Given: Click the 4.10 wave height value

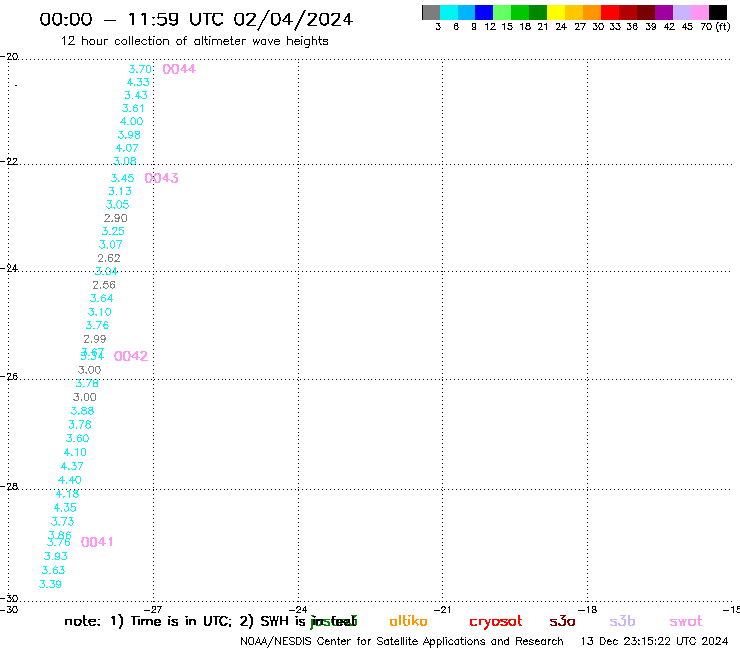Looking at the screenshot, I should [x=75, y=452].
